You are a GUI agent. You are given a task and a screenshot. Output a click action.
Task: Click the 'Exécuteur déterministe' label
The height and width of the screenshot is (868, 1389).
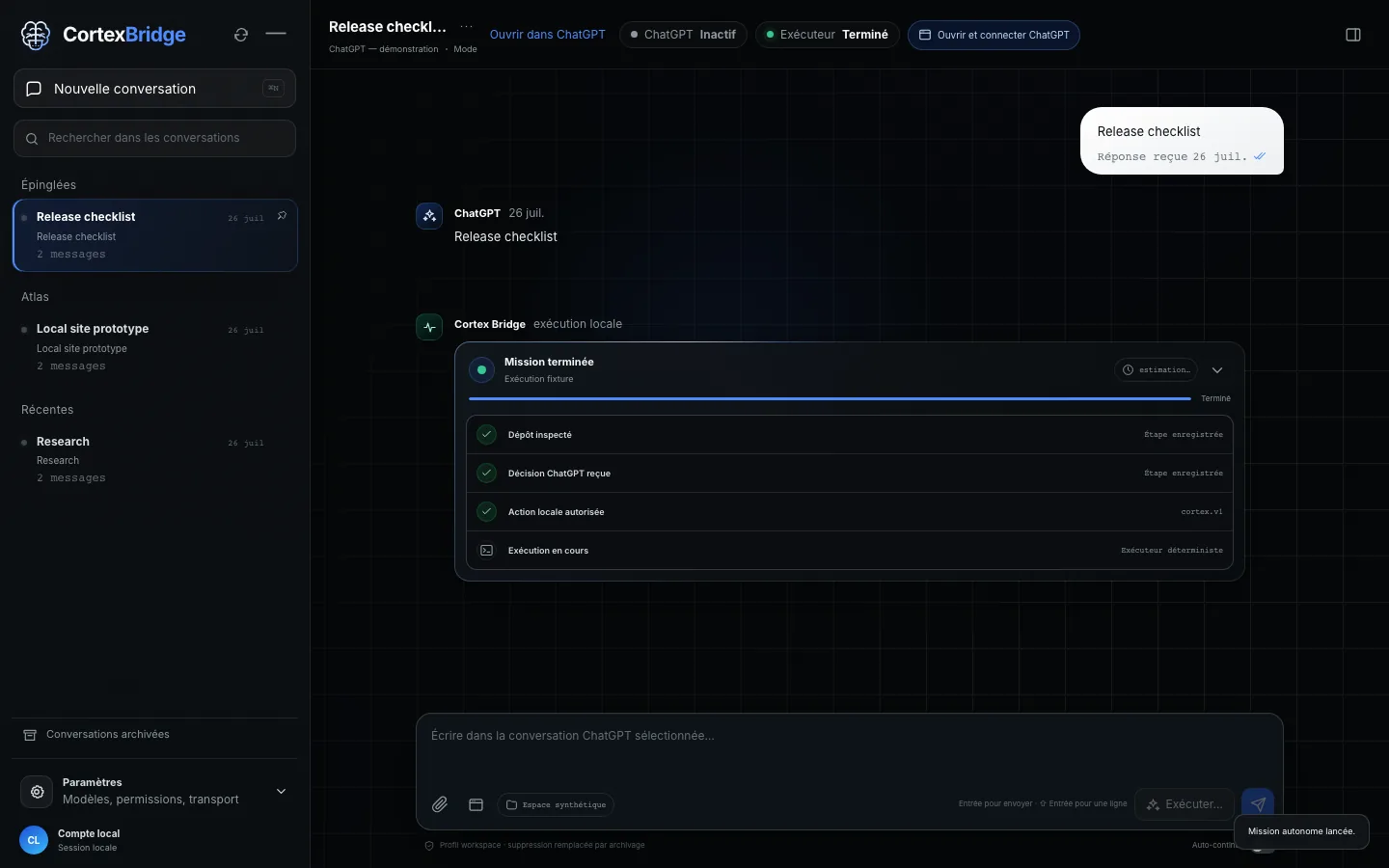click(x=1172, y=551)
